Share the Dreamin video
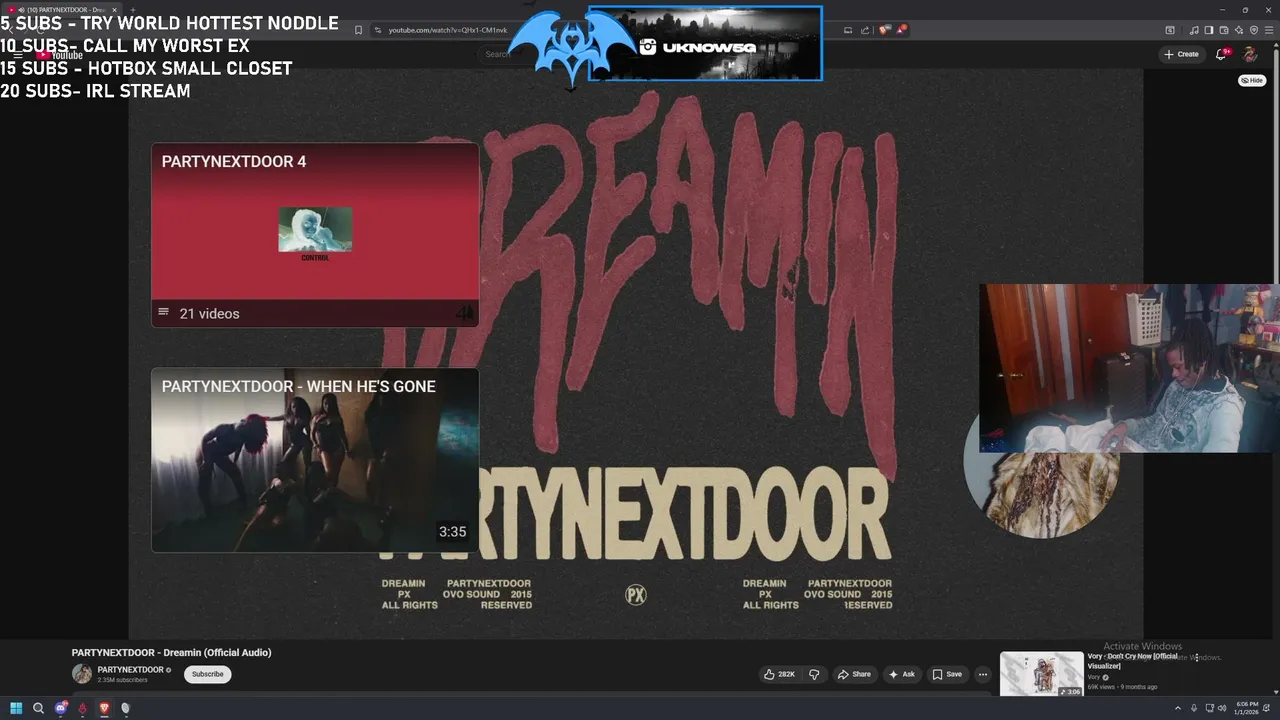The height and width of the screenshot is (720, 1280). click(x=854, y=674)
